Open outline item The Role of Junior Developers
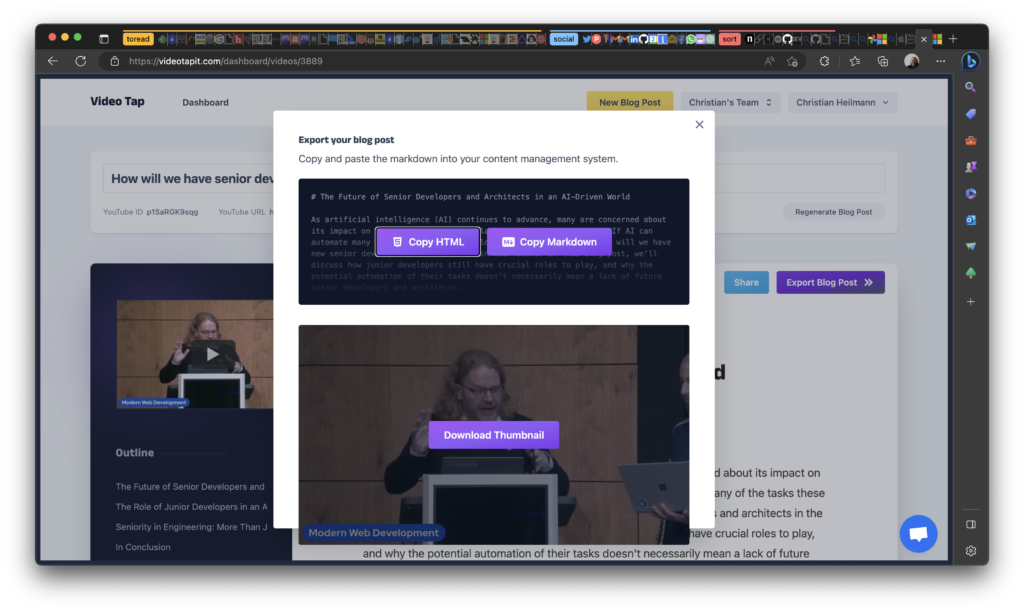Viewport: 1024px width, 612px height. 191,507
